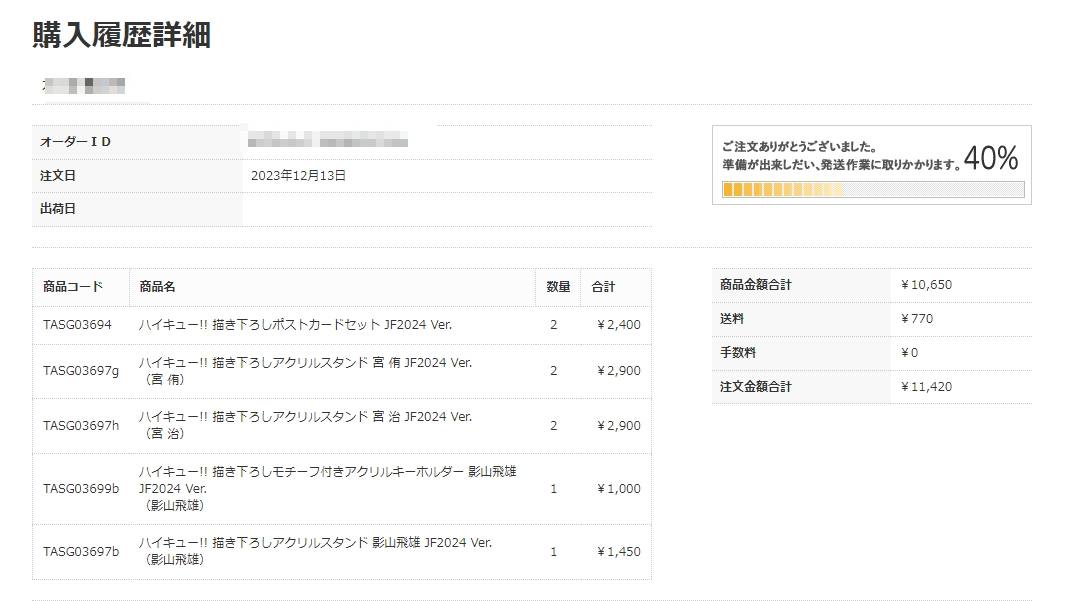The image size is (1079, 601).
Task: Click the ¥10,650 subtotal amount
Action: (926, 284)
